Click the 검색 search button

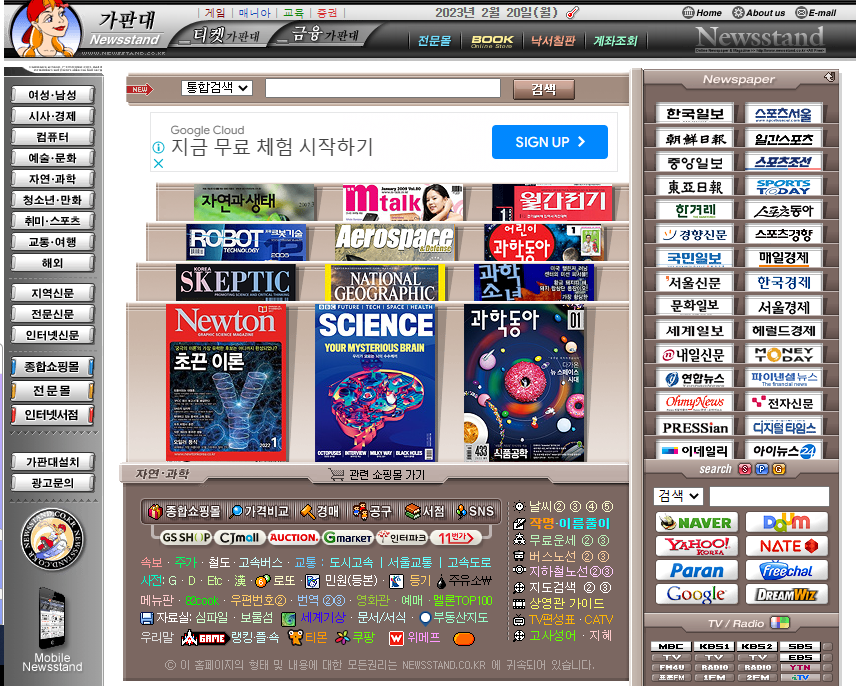pos(544,90)
